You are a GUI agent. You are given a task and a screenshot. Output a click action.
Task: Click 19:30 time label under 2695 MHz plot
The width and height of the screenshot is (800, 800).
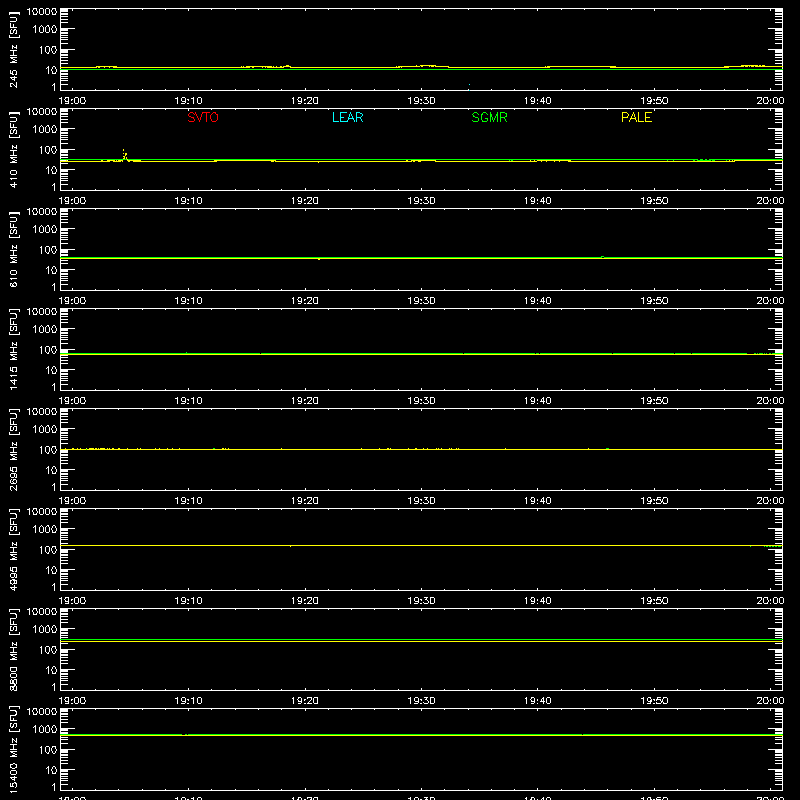point(421,501)
